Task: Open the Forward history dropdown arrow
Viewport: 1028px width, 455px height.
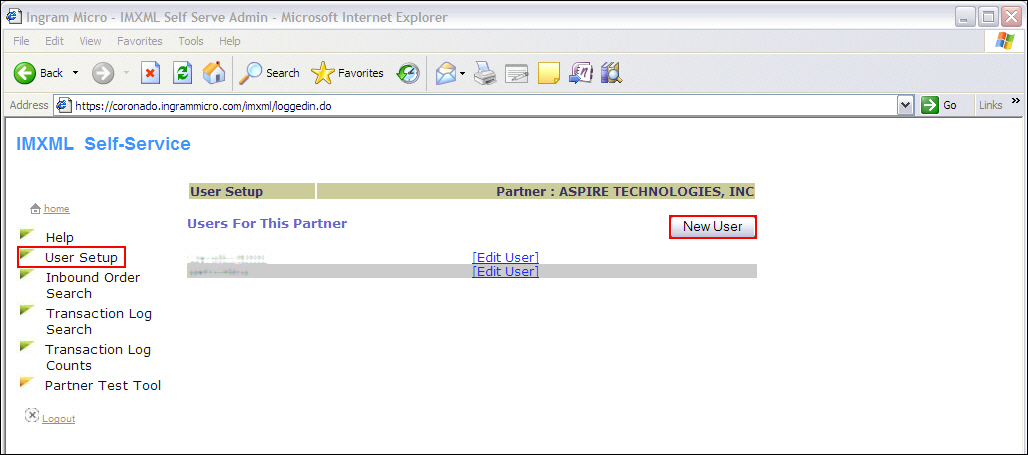Action: point(127,73)
